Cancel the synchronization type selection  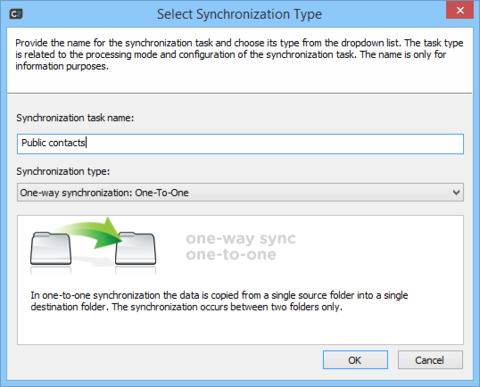click(430, 360)
